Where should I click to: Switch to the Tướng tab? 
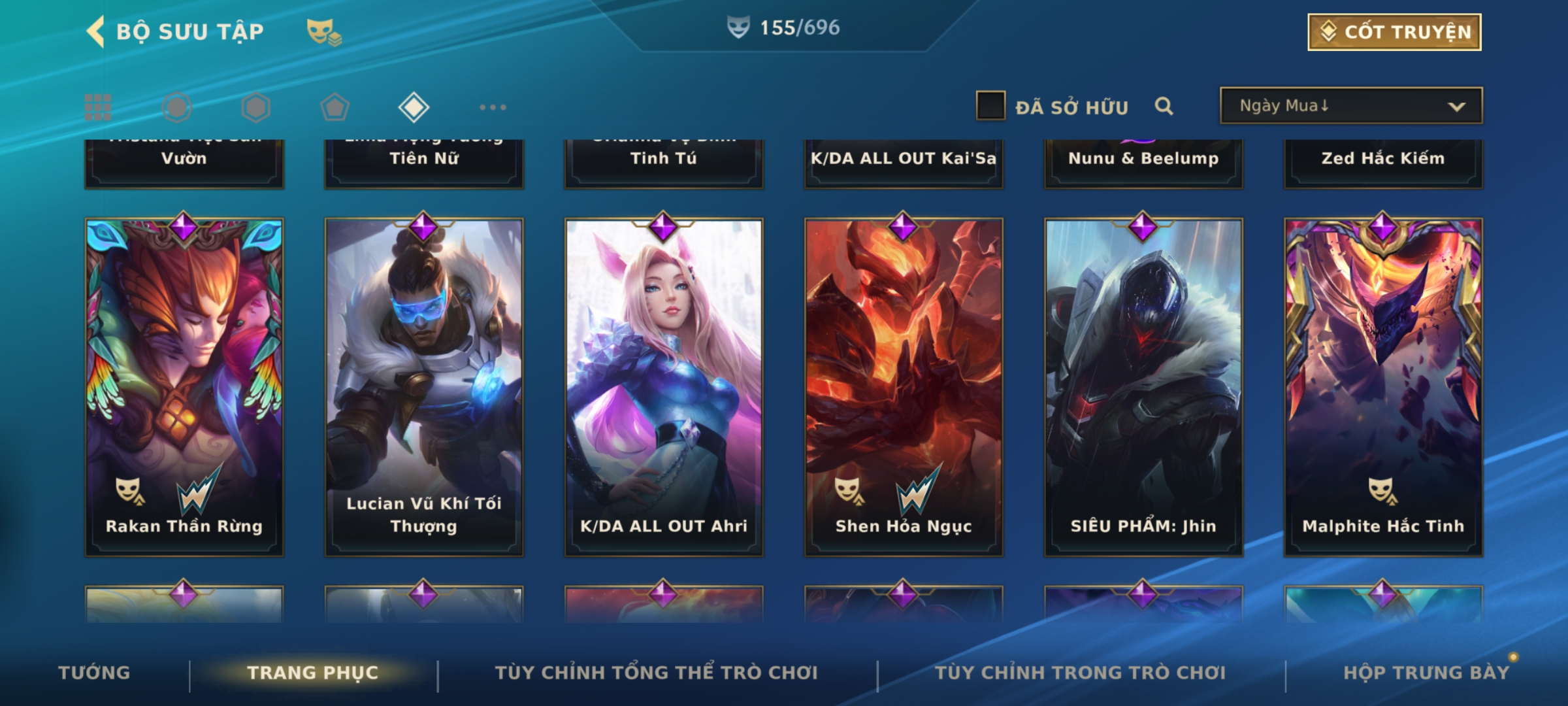tap(94, 673)
